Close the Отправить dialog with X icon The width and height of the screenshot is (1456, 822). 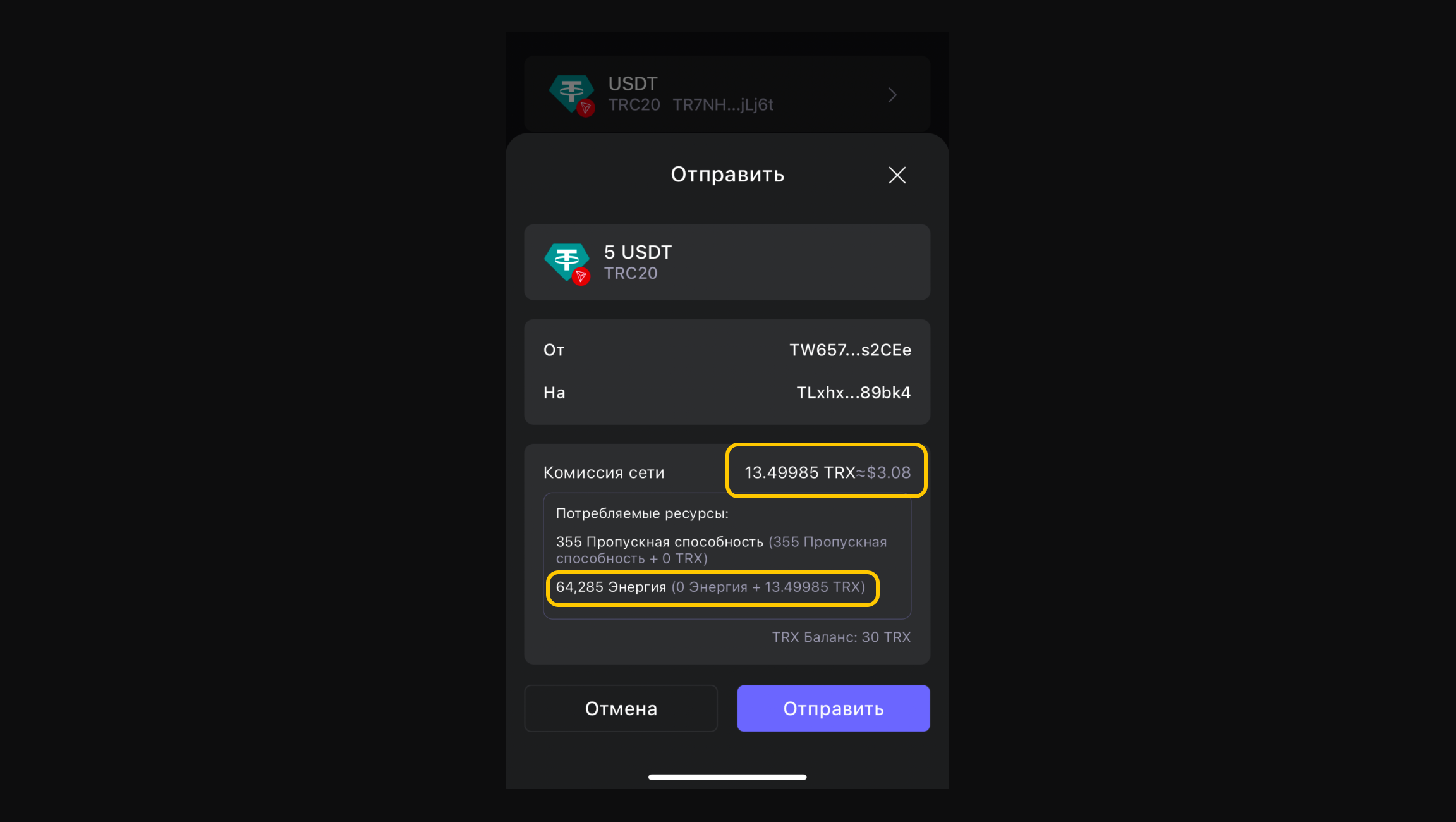tap(897, 175)
